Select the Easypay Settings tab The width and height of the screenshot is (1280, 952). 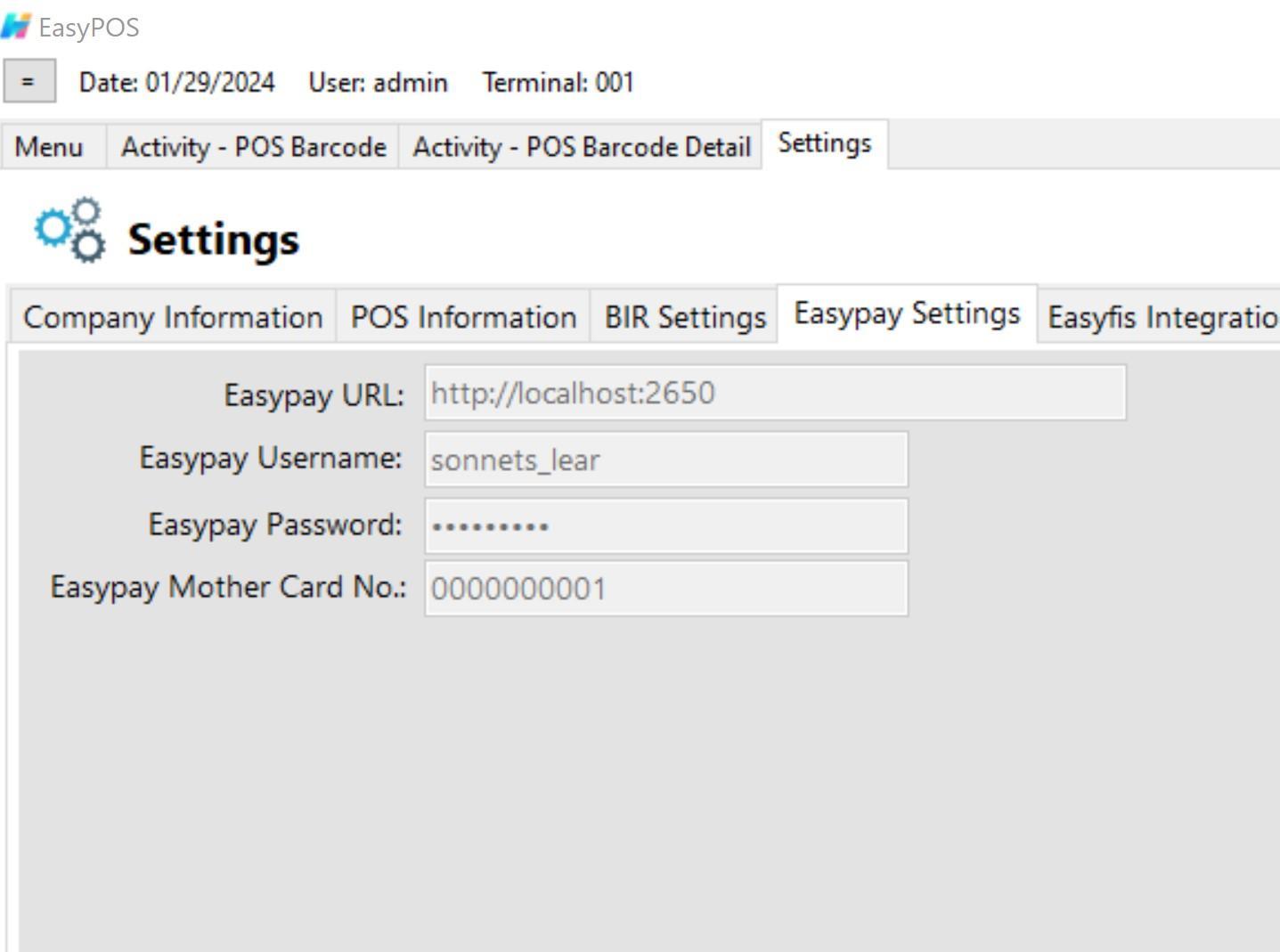point(907,313)
